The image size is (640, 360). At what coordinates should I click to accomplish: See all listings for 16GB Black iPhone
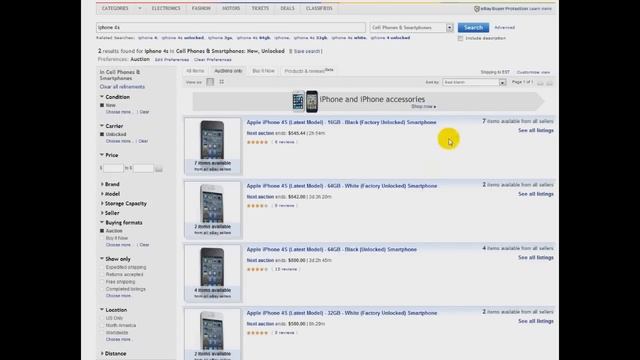(x=536, y=131)
